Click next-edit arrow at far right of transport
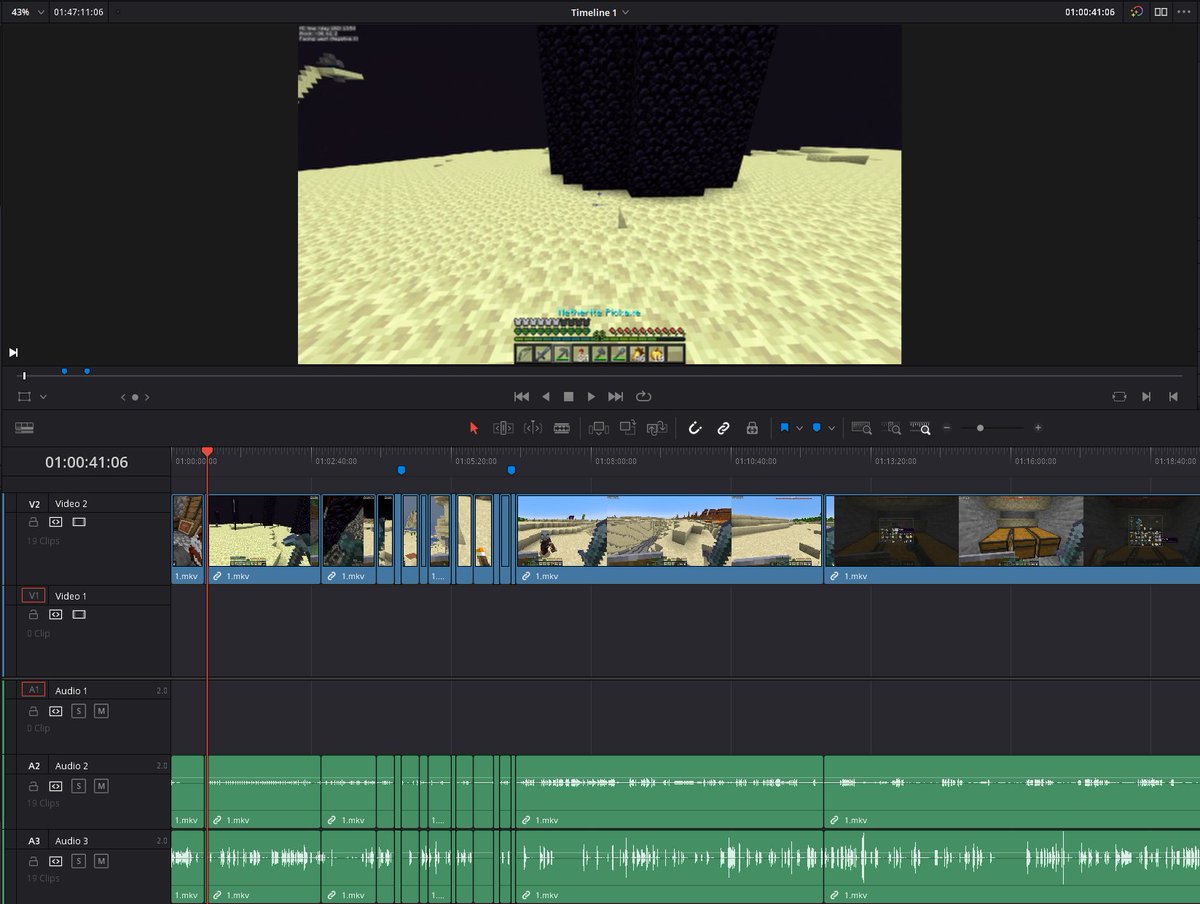This screenshot has width=1200, height=904. pos(1147,397)
